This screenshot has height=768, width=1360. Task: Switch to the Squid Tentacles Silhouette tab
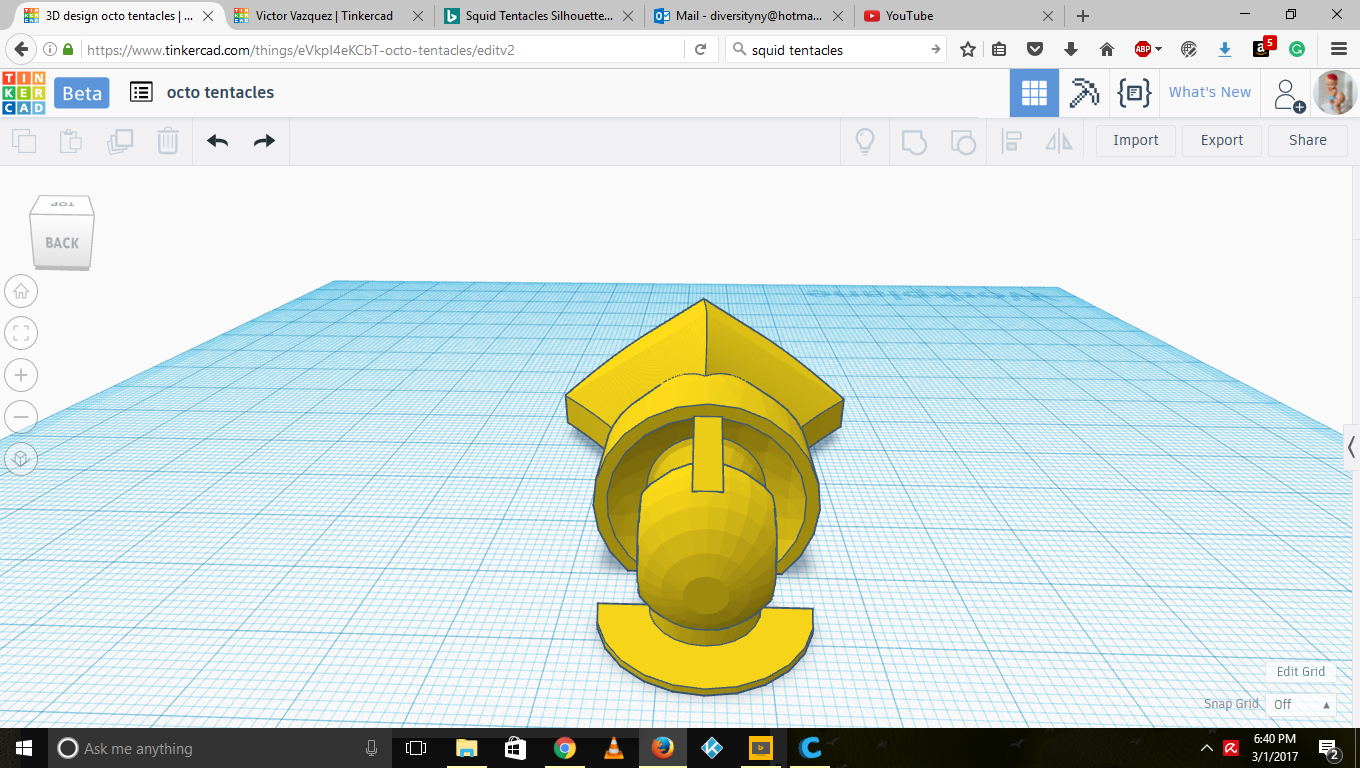coord(539,16)
